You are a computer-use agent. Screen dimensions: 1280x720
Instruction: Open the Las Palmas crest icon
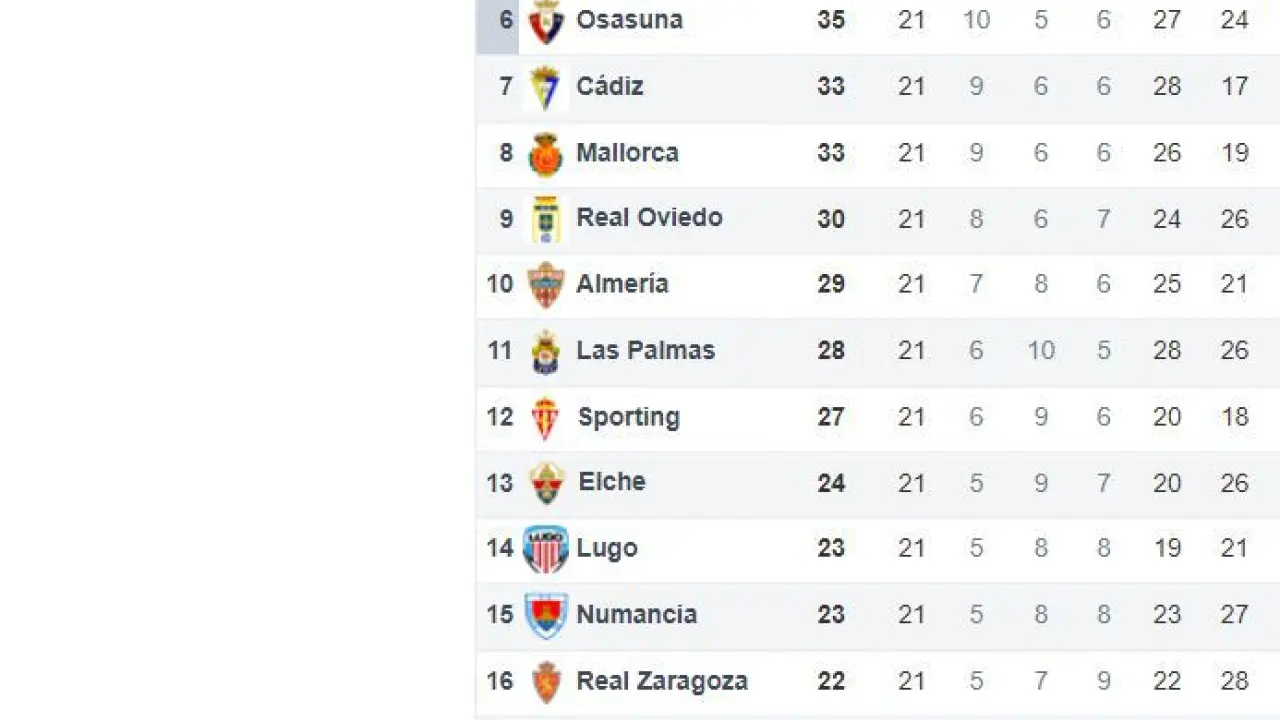pos(545,352)
